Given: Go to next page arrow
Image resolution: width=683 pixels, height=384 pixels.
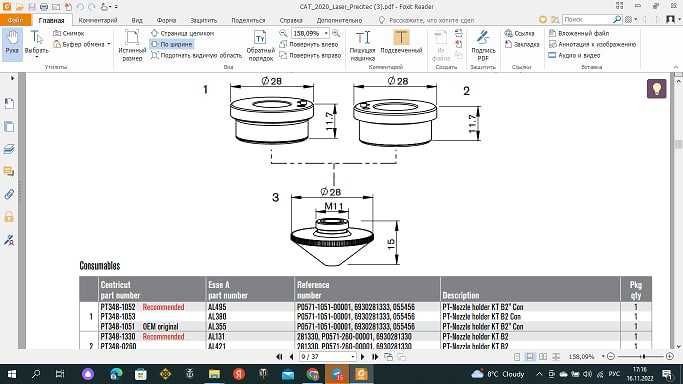Looking at the screenshot, I should point(362,357).
